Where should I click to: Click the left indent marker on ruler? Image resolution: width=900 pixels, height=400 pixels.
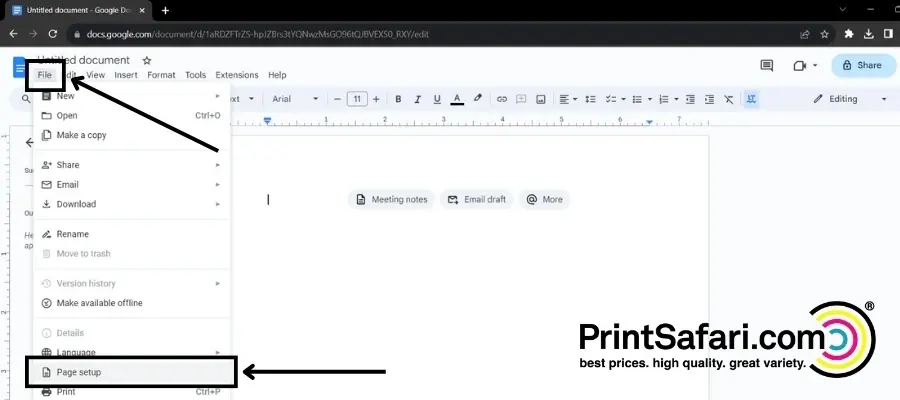tap(267, 121)
